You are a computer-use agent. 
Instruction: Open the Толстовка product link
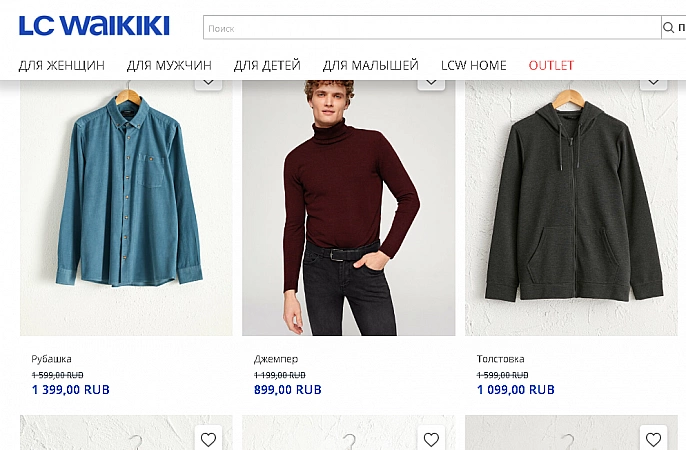pos(501,359)
